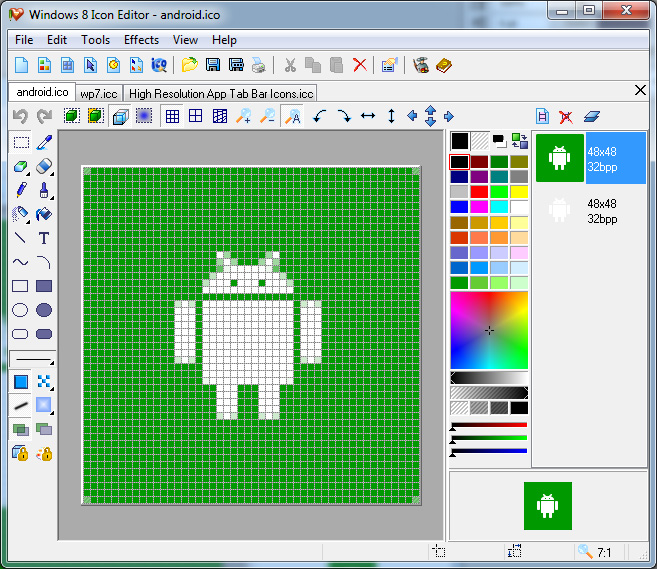Rotate image right with curved arrow
657x569 pixels.
(344, 116)
